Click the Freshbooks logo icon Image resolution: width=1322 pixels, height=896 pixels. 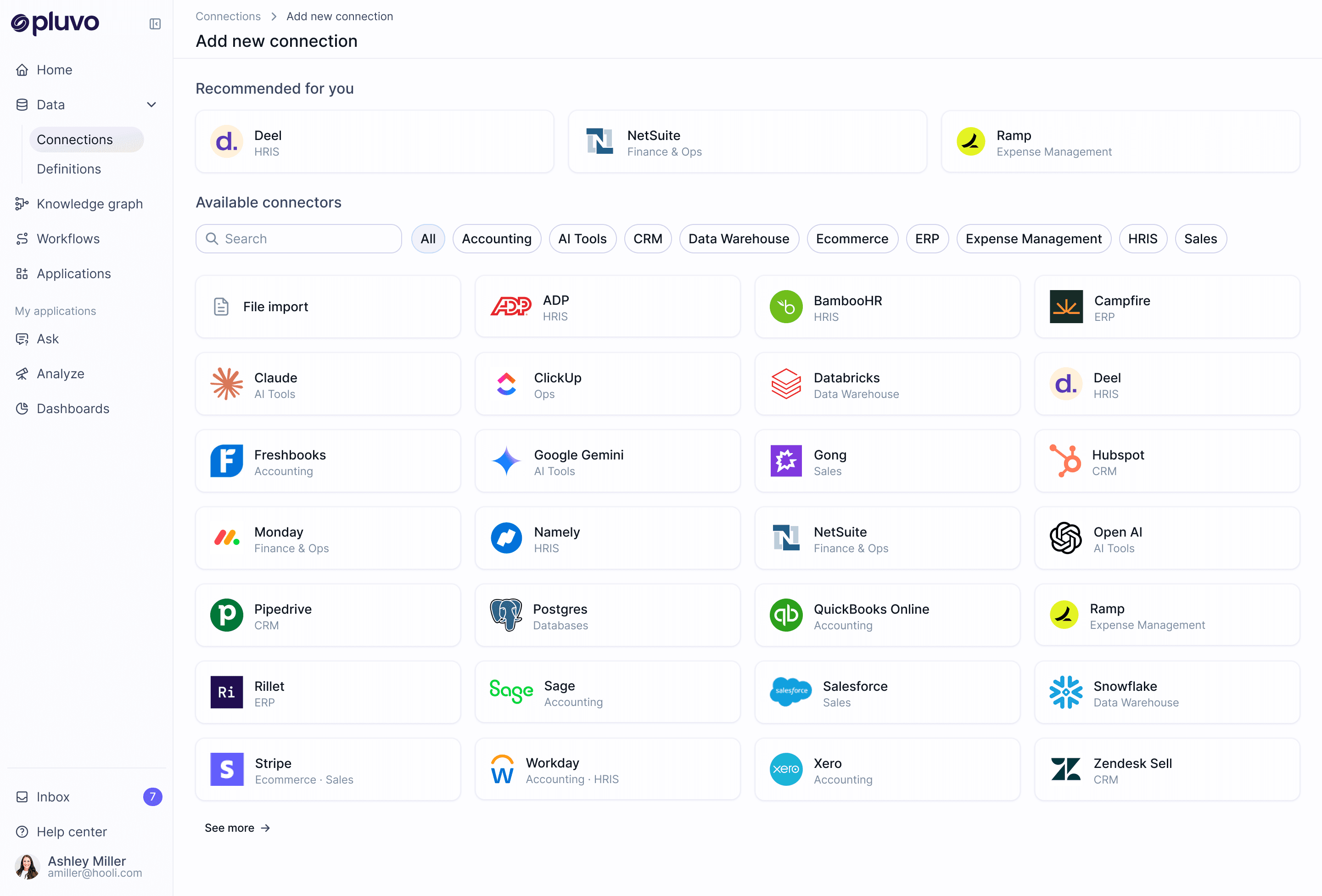pos(227,461)
